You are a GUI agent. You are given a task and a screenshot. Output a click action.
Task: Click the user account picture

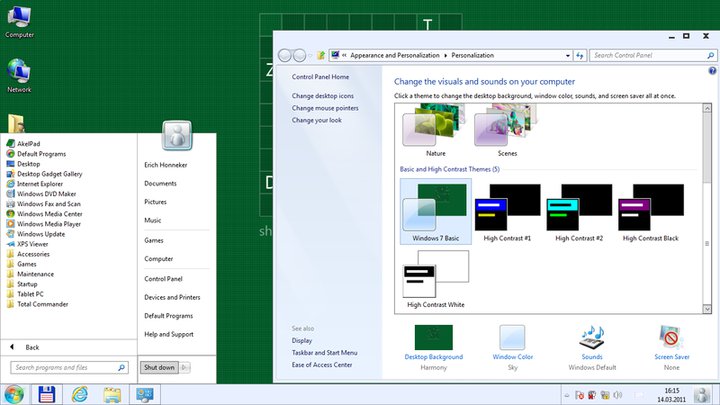177,135
